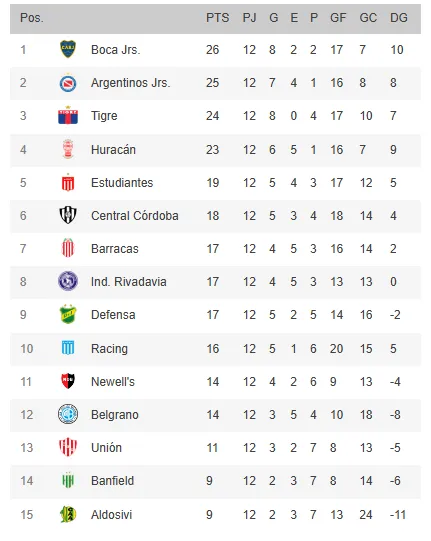The width and height of the screenshot is (431, 541).
Task: Click the Unión team name
Action: (x=106, y=447)
